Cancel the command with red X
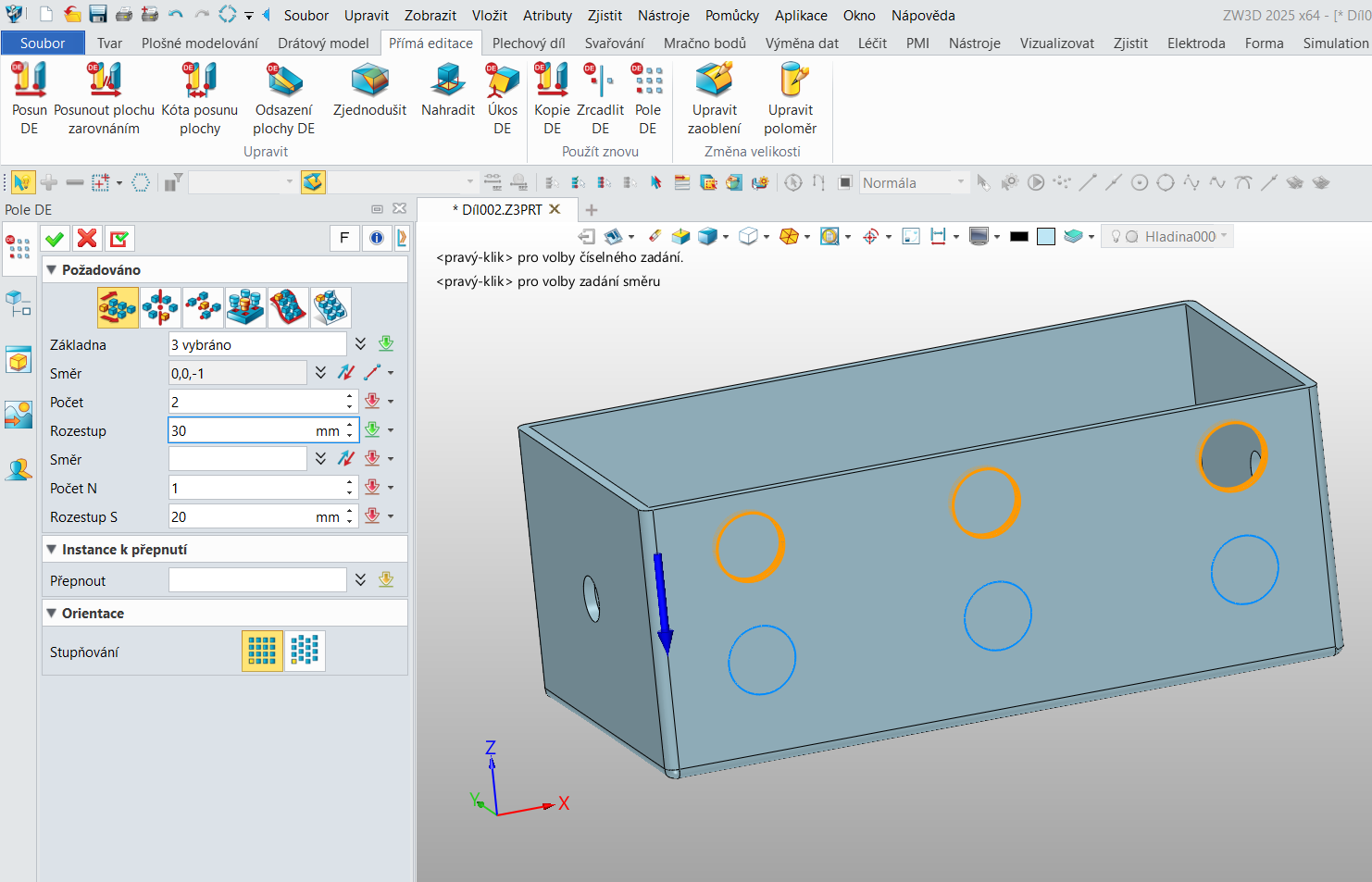This screenshot has width=1372, height=882. coord(87,239)
